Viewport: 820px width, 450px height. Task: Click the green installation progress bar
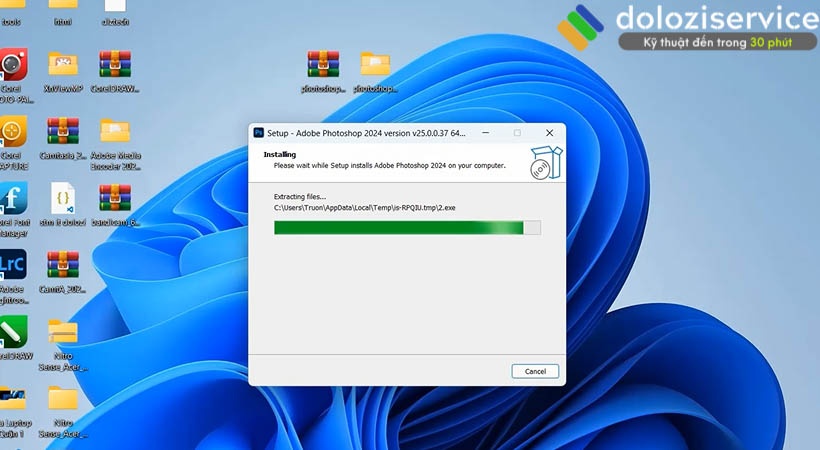[x=407, y=228]
